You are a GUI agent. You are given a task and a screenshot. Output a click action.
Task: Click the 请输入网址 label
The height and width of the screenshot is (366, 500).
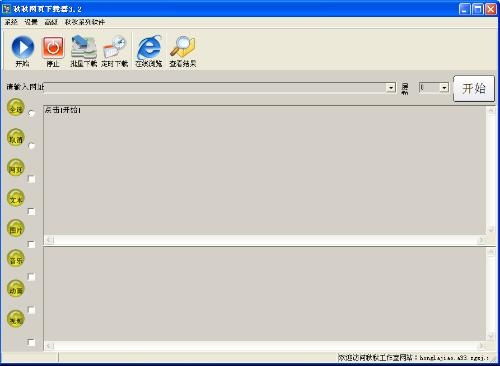pos(25,87)
